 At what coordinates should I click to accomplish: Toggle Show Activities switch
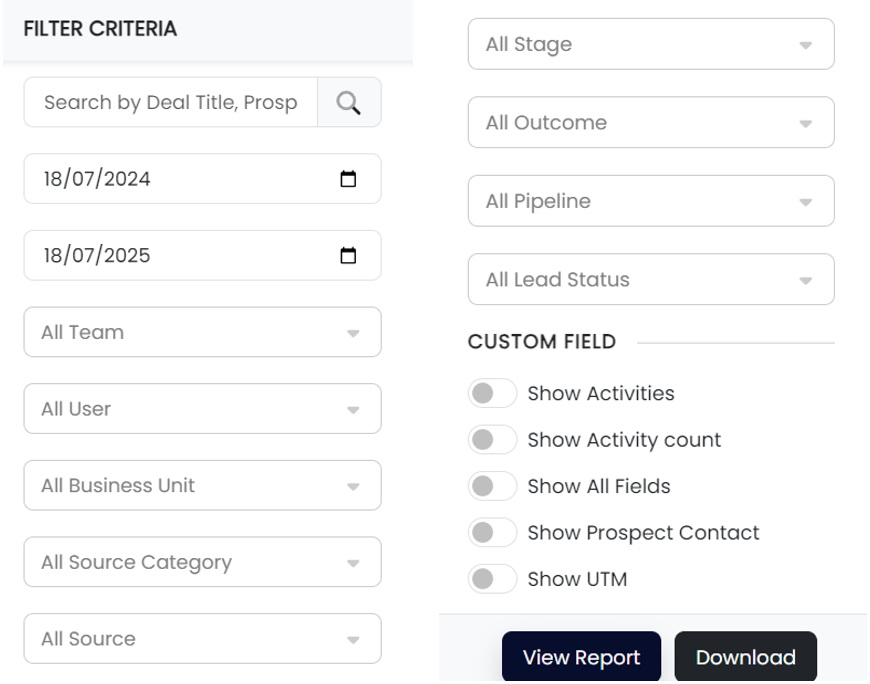click(492, 393)
